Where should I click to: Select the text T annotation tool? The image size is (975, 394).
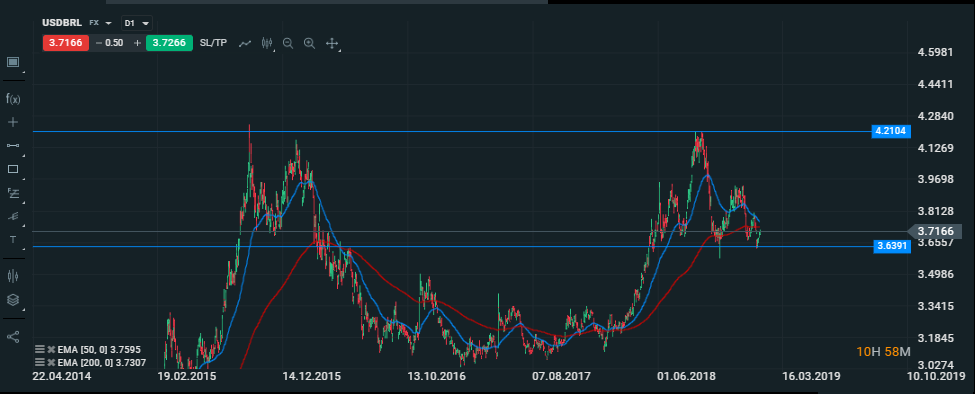click(x=13, y=240)
